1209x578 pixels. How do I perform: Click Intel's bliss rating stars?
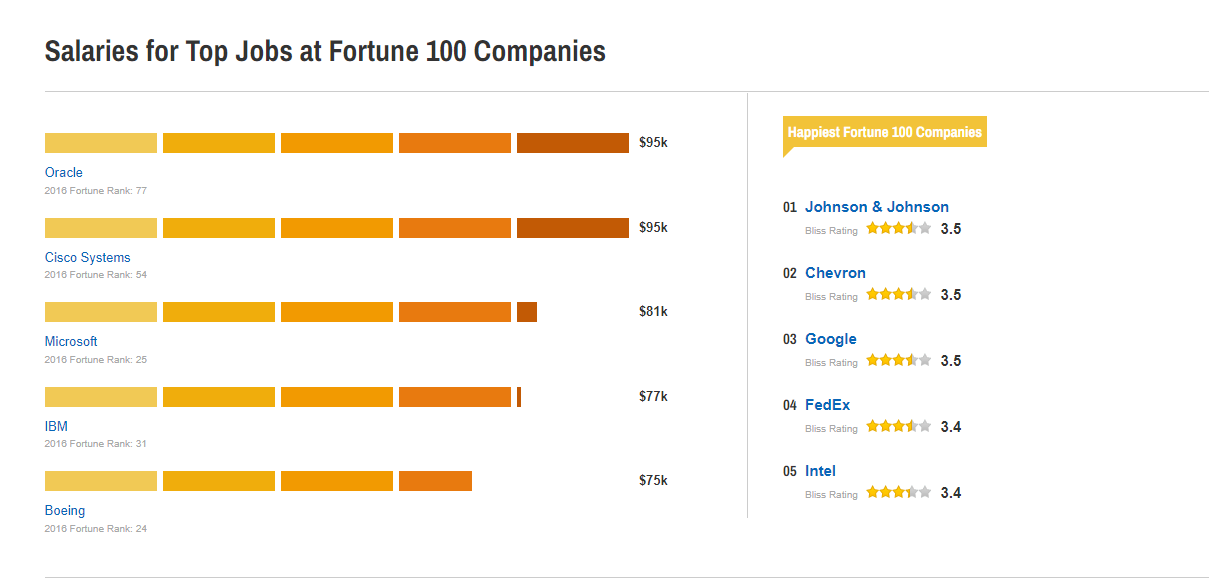pyautogui.click(x=898, y=493)
